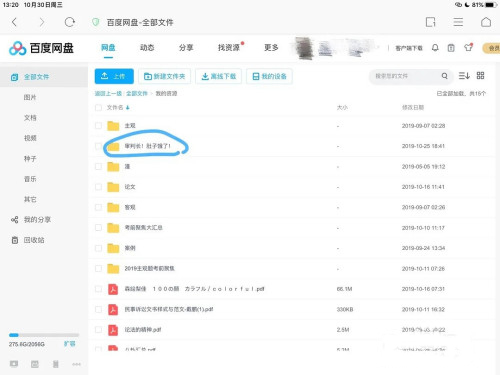
Task: Switch to the 网盘 tab
Action: tap(108, 48)
